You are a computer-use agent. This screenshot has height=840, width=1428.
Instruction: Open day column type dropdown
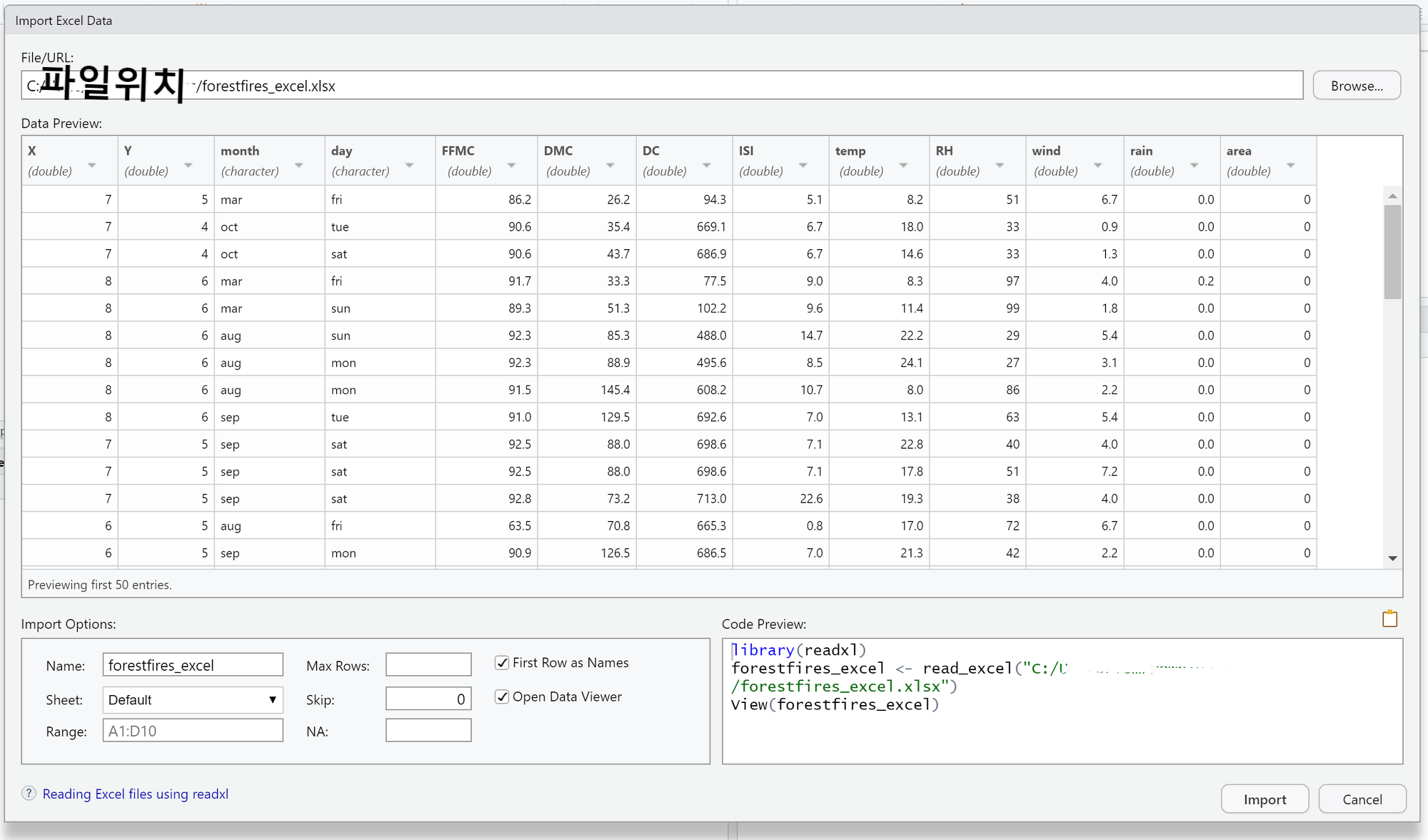409,166
